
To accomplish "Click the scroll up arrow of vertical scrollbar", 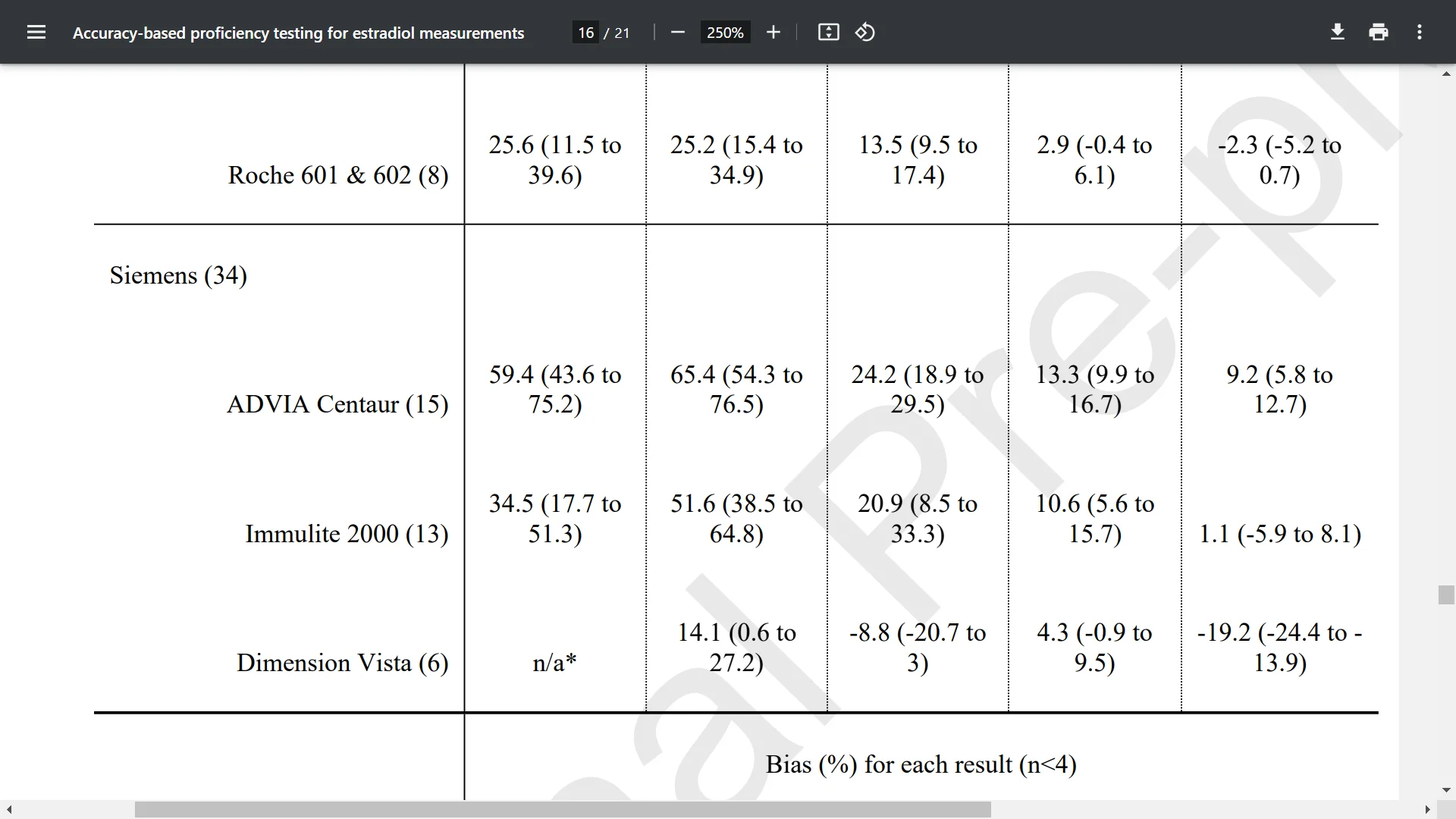I will pyautogui.click(x=1446, y=74).
